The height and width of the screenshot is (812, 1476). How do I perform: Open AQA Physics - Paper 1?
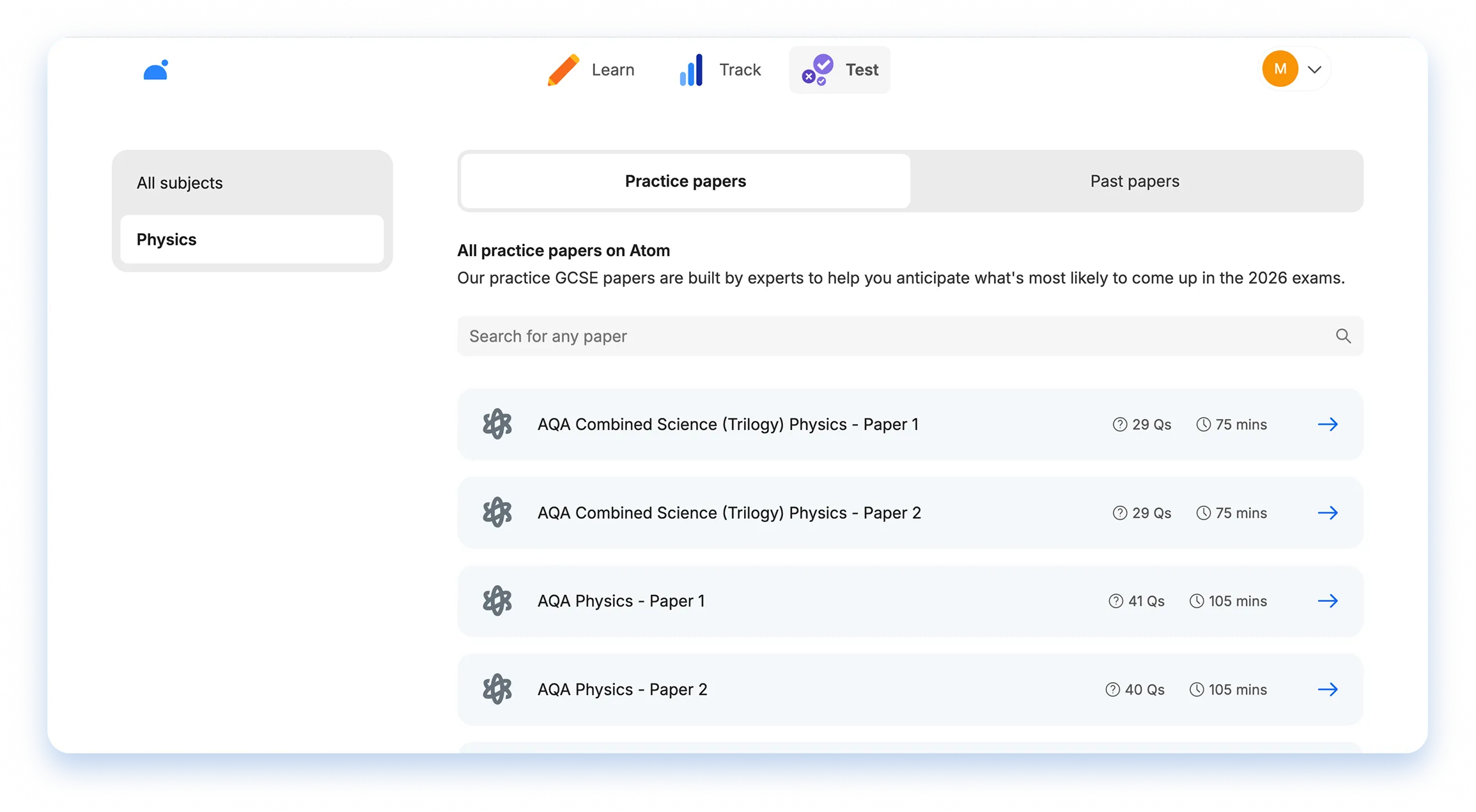pyautogui.click(x=910, y=601)
